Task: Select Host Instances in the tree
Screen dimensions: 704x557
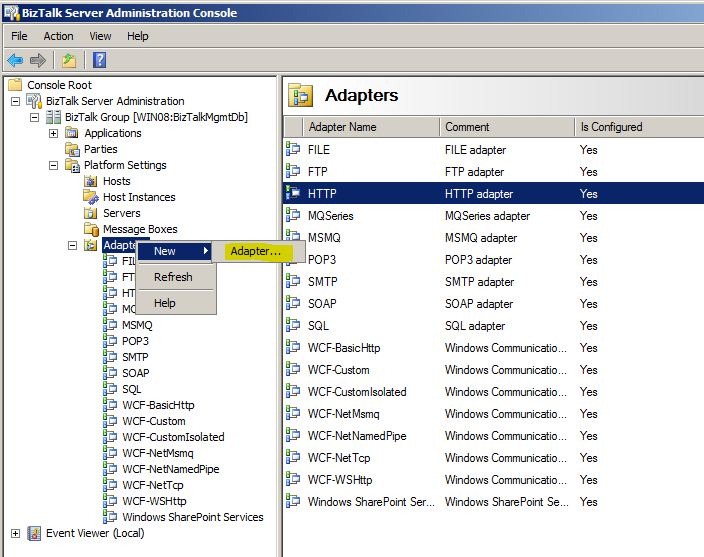Action: (139, 197)
